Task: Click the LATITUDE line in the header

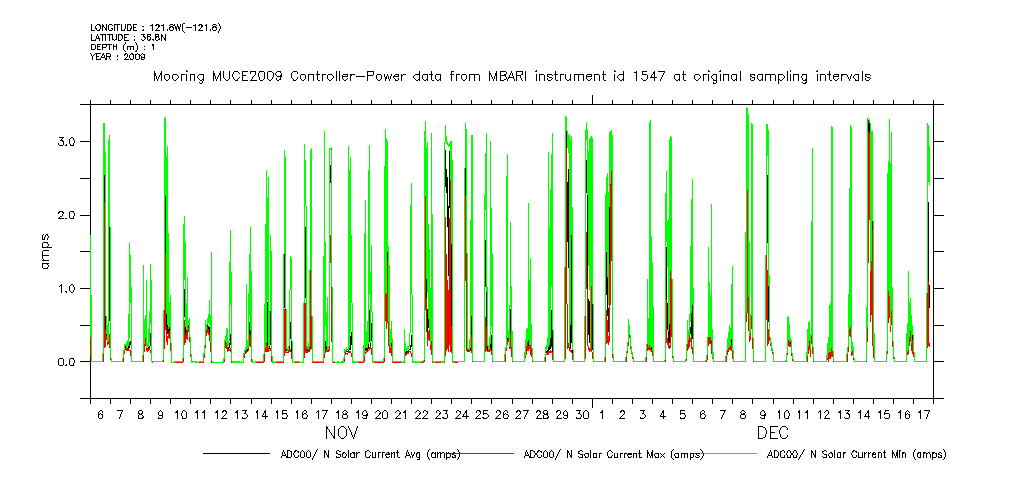Action: click(126, 37)
